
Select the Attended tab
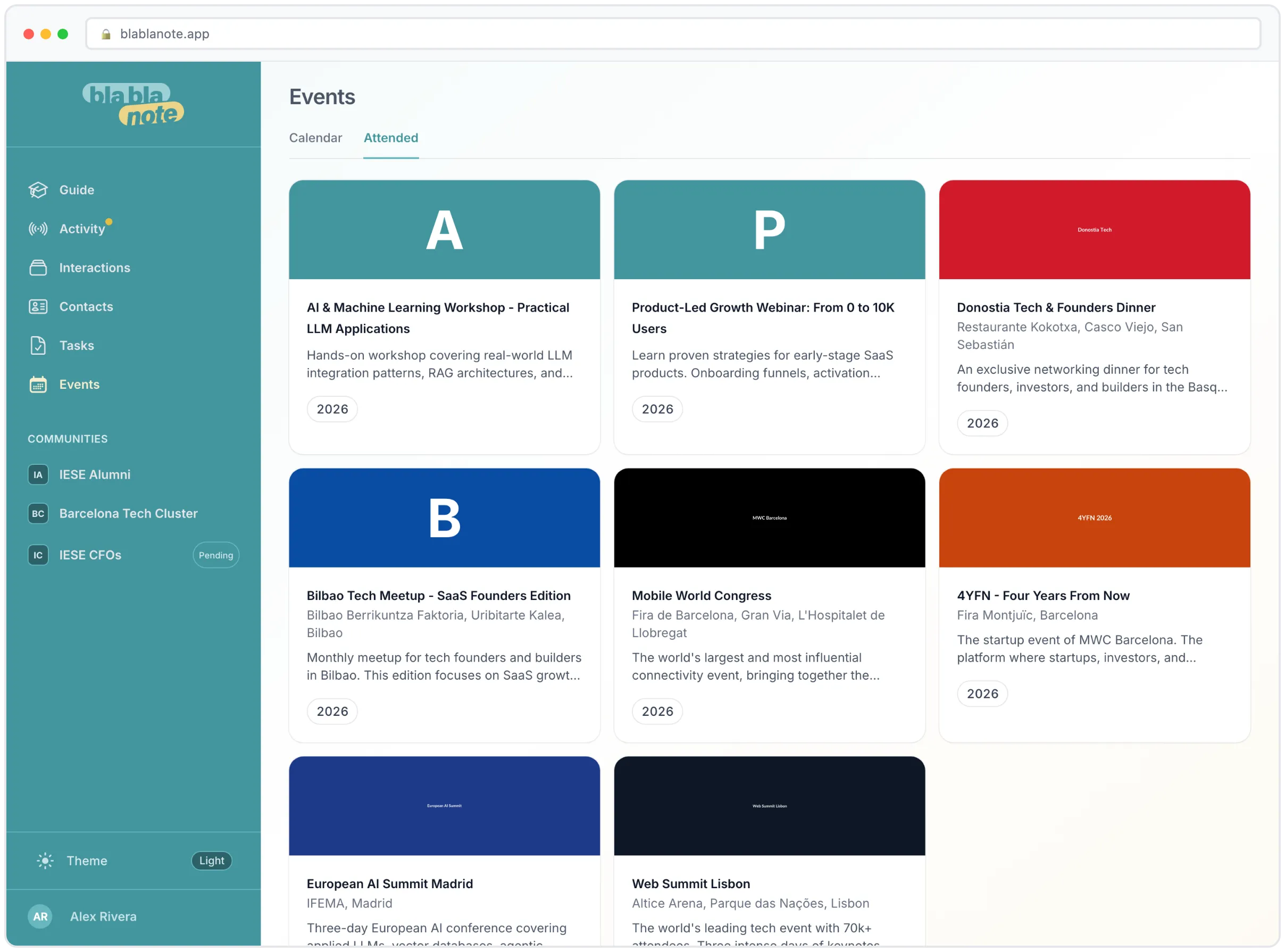pyautogui.click(x=391, y=138)
